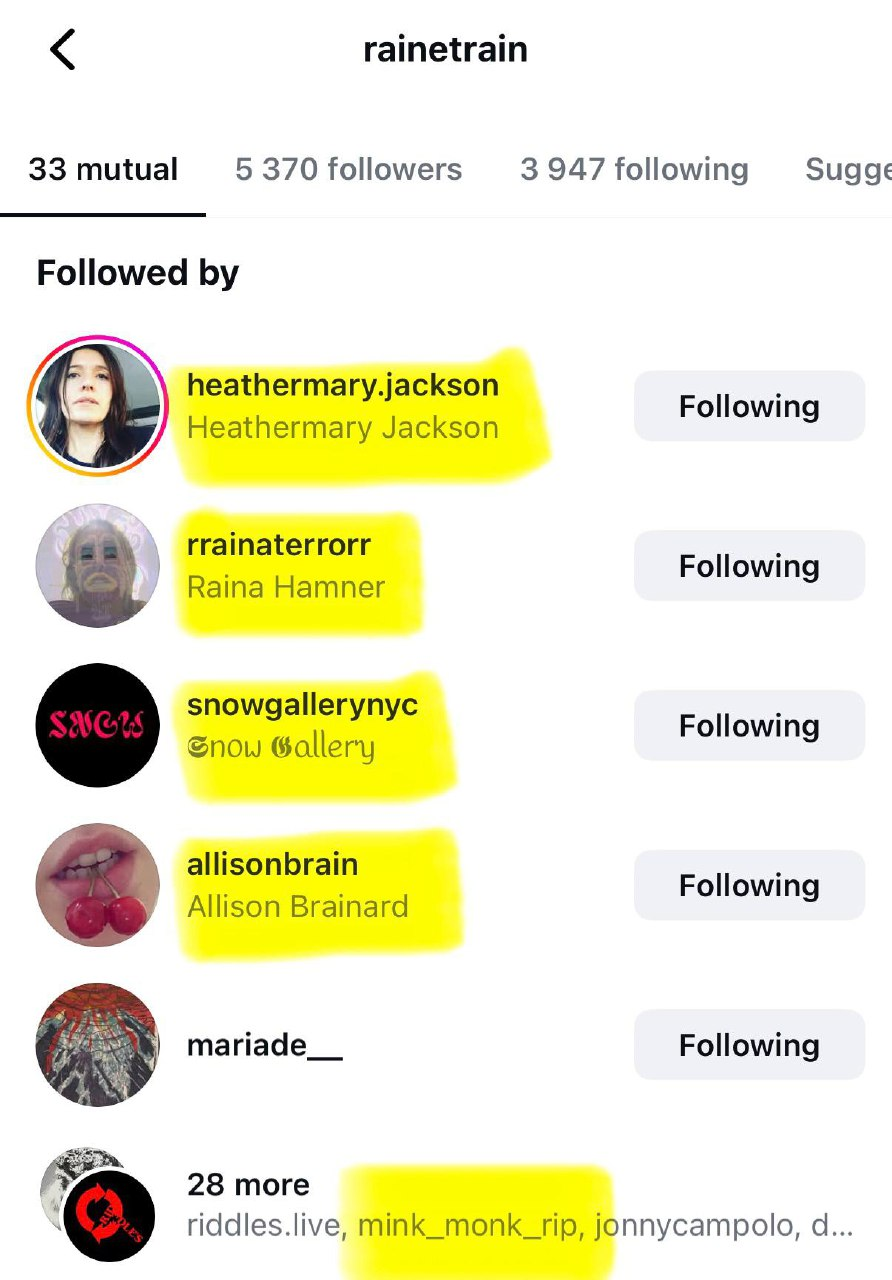Viewport: 892px width, 1280px height.
Task: Tap the cherry lips avatar of allisonbrain
Action: [x=98, y=885]
